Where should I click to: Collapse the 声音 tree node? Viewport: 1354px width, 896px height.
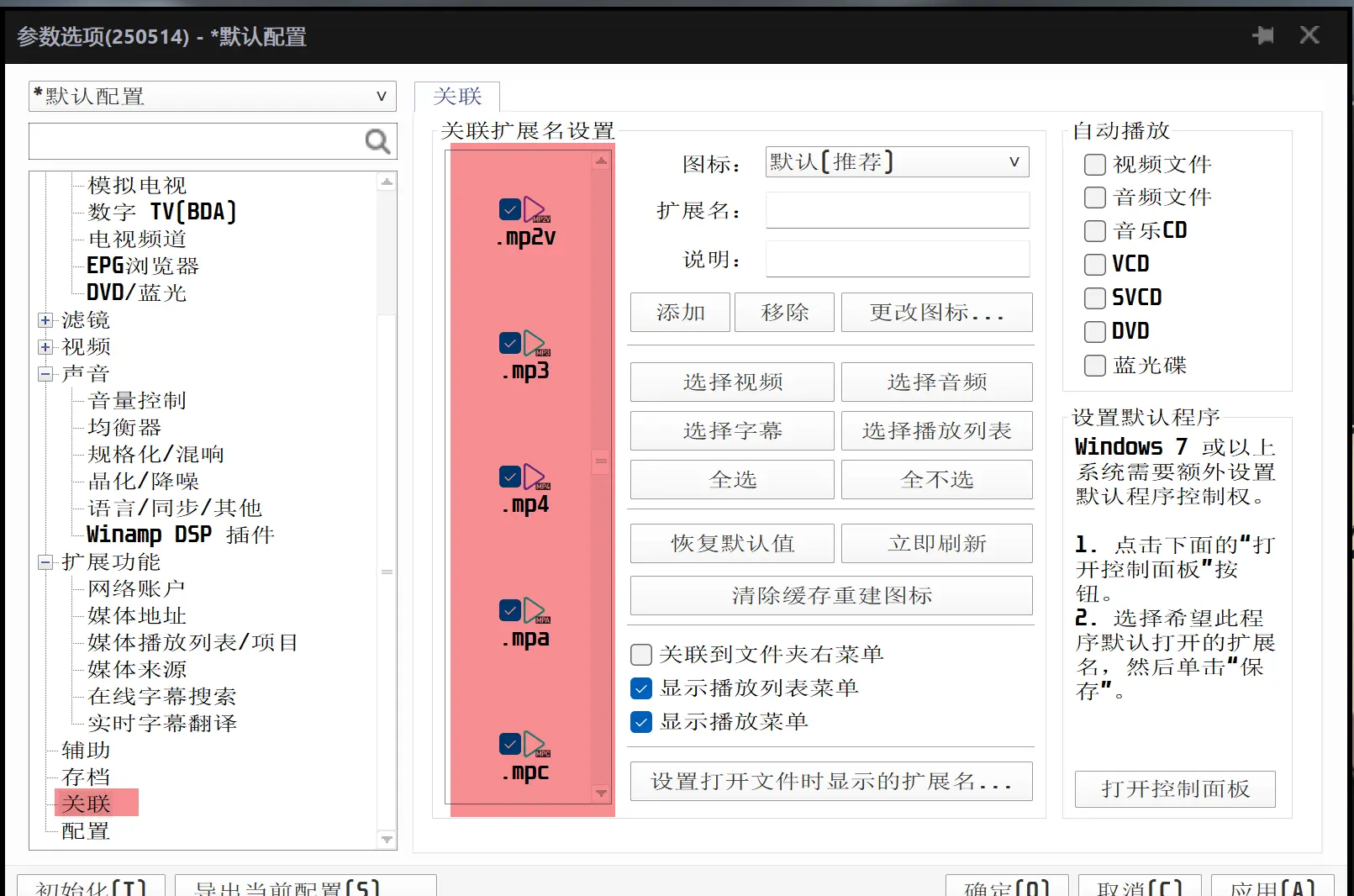[45, 374]
